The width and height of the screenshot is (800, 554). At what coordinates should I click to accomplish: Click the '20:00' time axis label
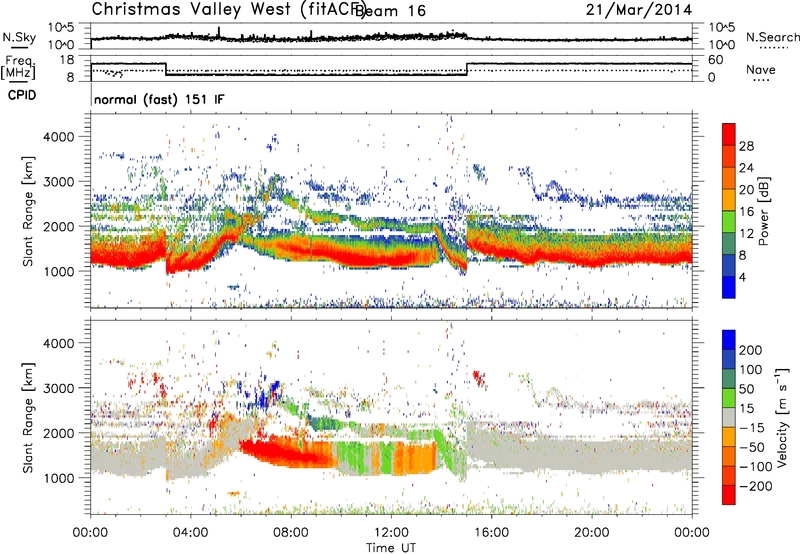pyautogui.click(x=592, y=533)
